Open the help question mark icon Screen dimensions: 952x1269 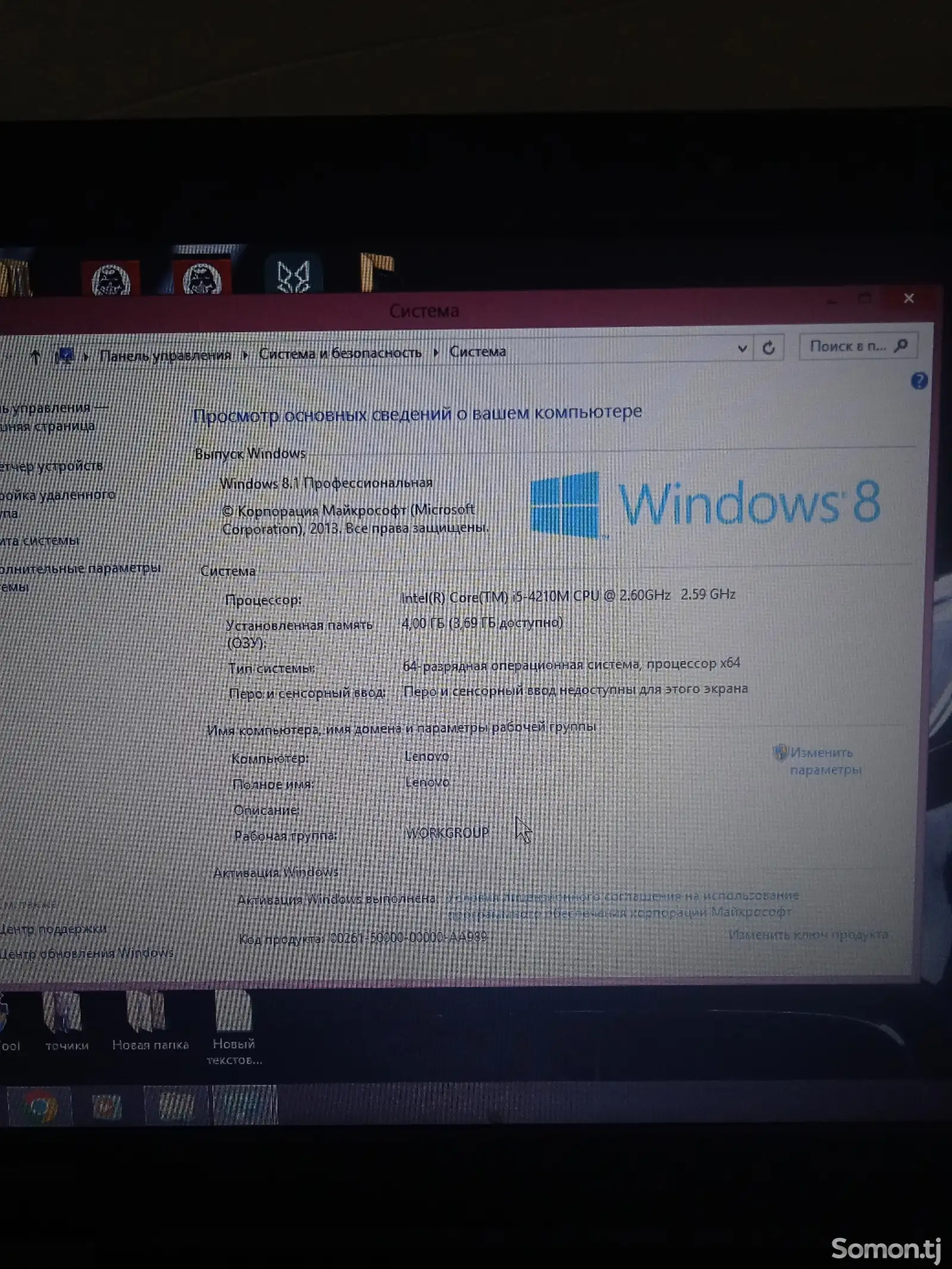click(919, 381)
